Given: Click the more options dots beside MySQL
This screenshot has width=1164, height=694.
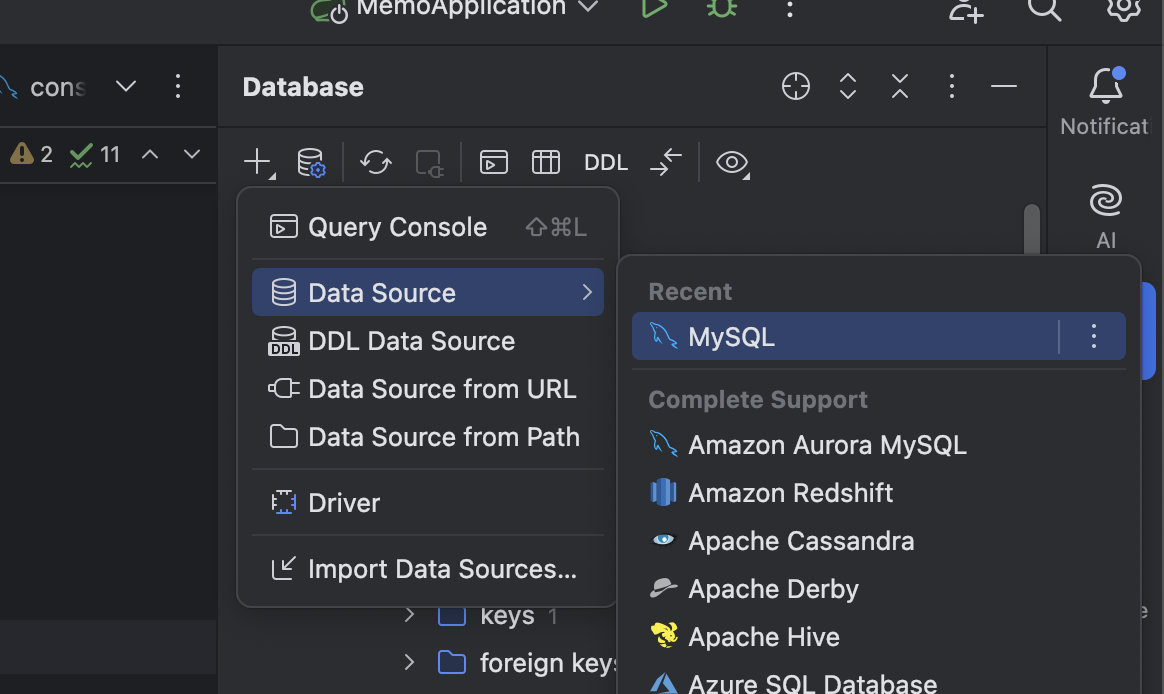Looking at the screenshot, I should [1094, 337].
